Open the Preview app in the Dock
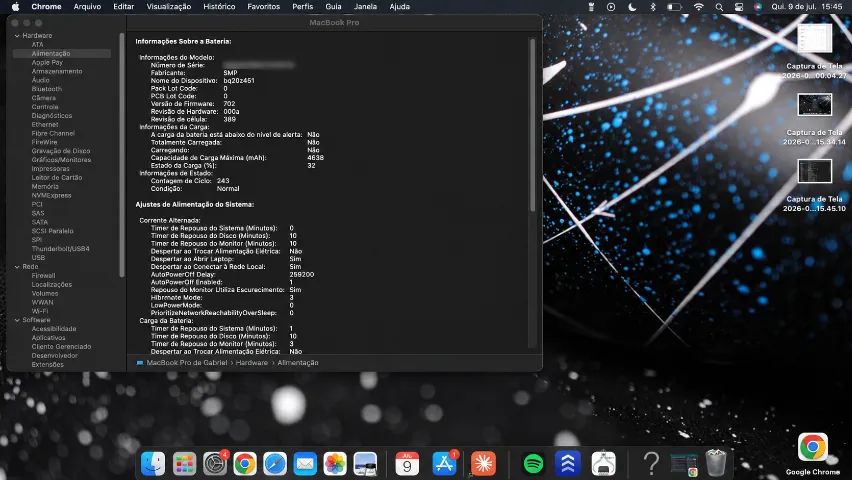This screenshot has height=480, width=852. (x=365, y=464)
